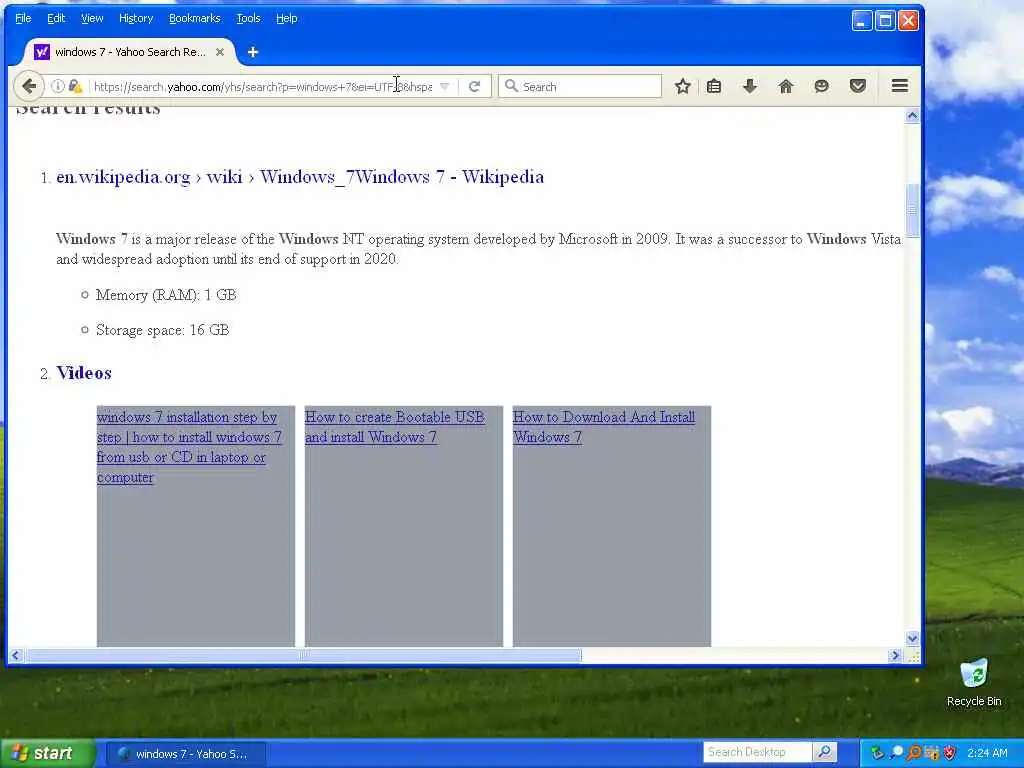Click the vertical scrollbar thumb
This screenshot has height=768, width=1024.
(x=912, y=210)
